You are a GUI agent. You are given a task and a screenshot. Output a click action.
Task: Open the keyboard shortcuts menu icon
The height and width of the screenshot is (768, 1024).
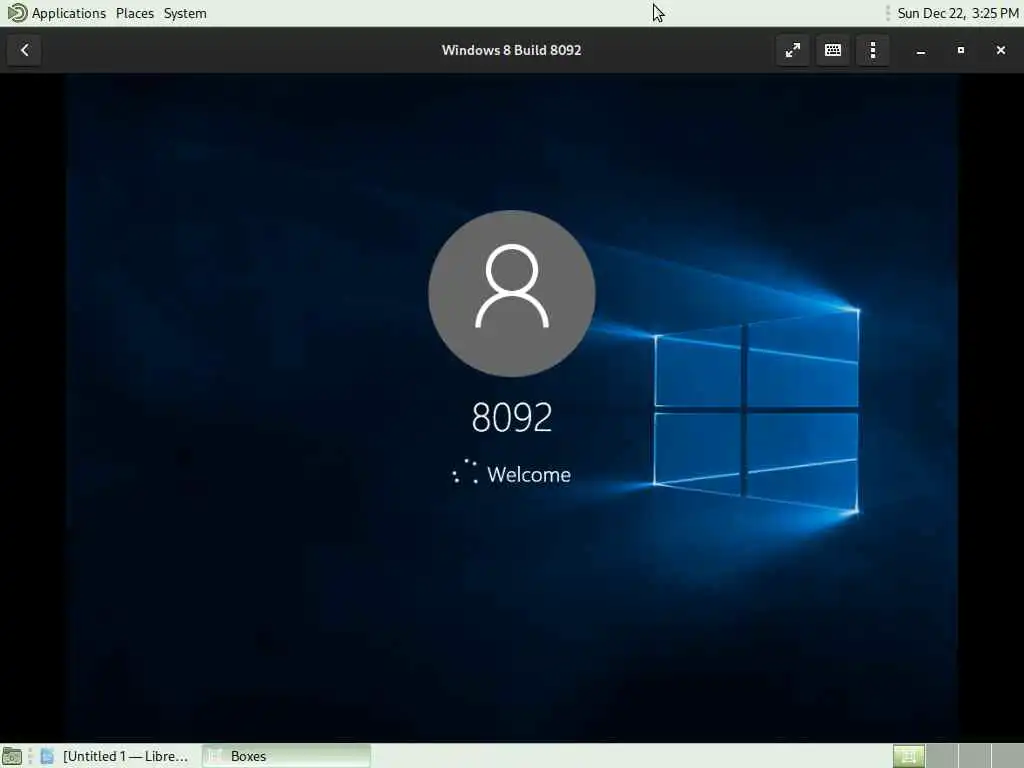pyautogui.click(x=833, y=50)
